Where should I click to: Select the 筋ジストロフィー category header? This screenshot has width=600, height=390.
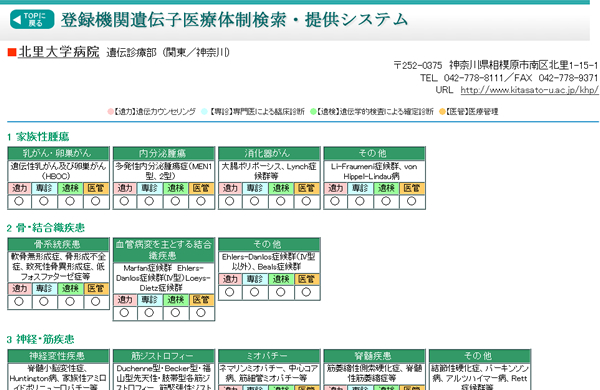(x=164, y=356)
